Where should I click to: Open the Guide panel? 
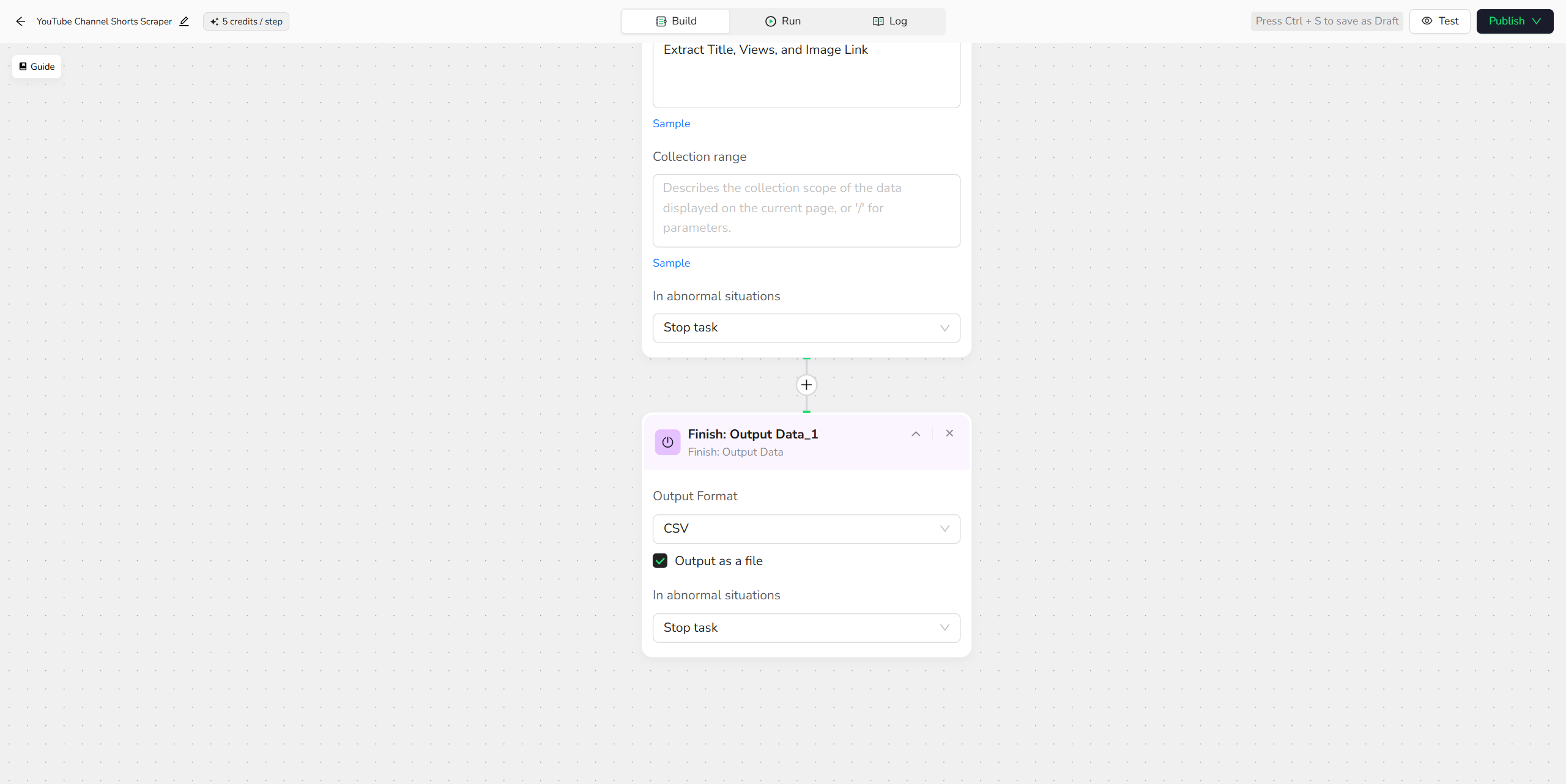37,67
